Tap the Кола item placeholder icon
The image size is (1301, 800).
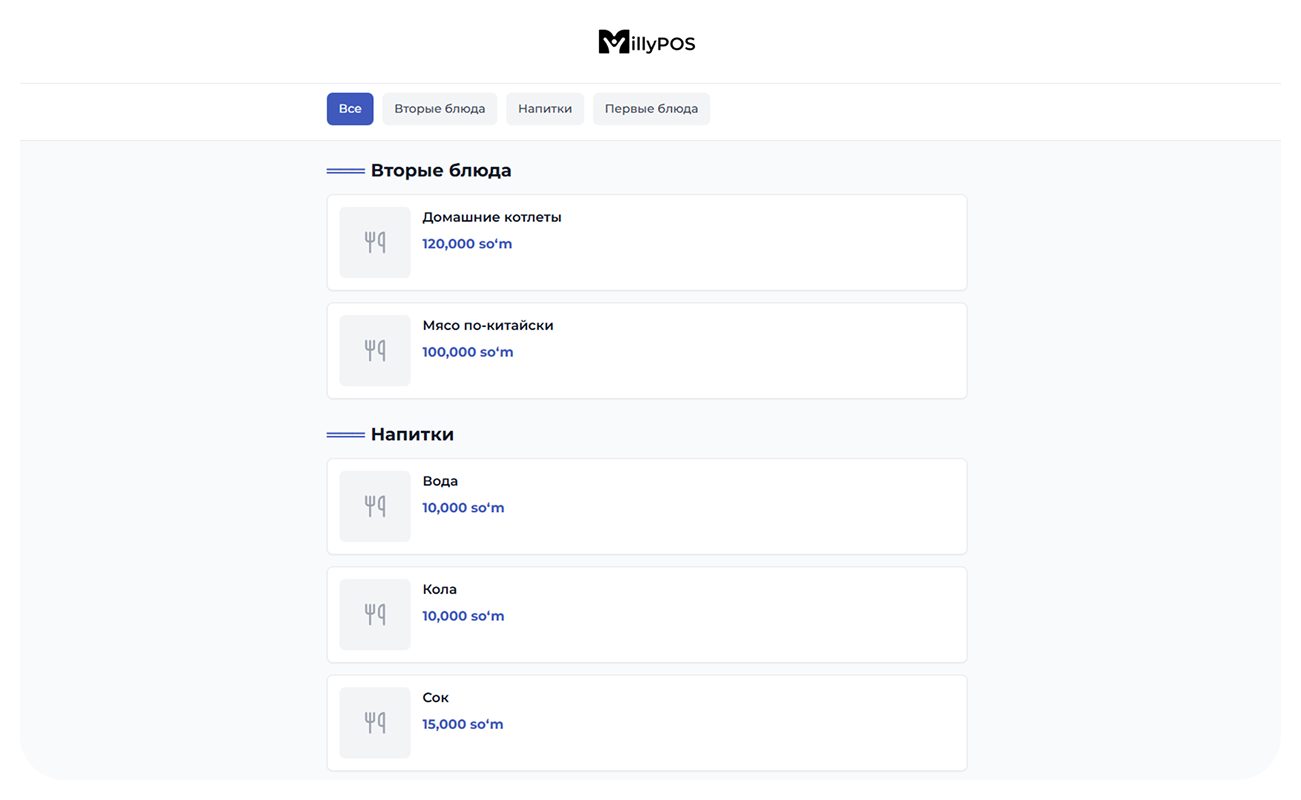click(375, 614)
